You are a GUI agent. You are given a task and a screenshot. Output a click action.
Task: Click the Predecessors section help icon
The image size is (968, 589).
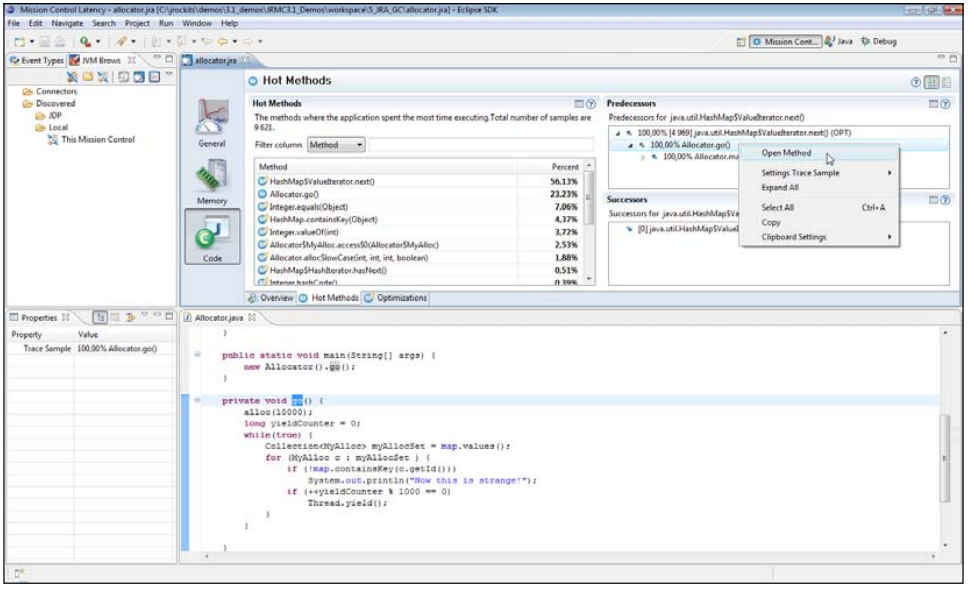[x=945, y=104]
